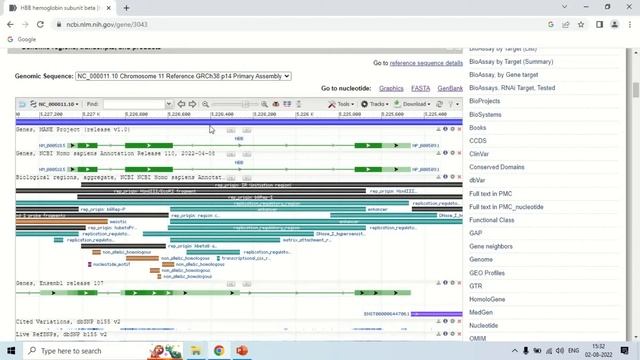The height and width of the screenshot is (360, 640).
Task: Open ClinVar related link
Action: [479, 154]
